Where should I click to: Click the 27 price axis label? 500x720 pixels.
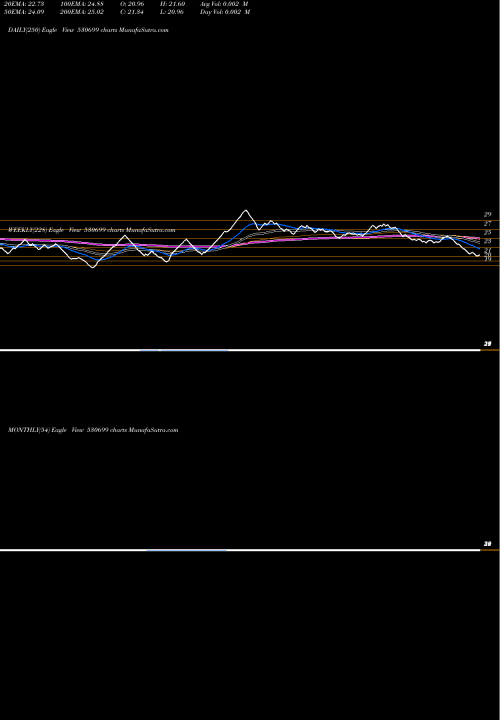pyautogui.click(x=488, y=224)
